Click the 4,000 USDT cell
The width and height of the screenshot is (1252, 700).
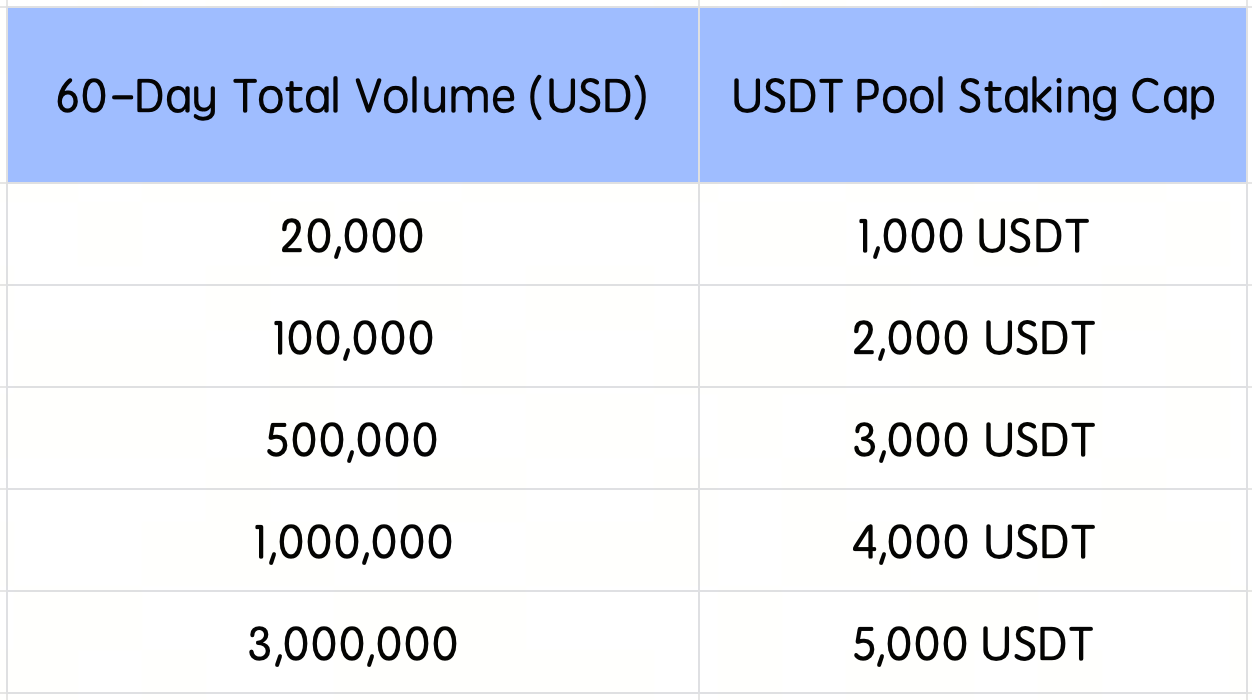(x=973, y=542)
